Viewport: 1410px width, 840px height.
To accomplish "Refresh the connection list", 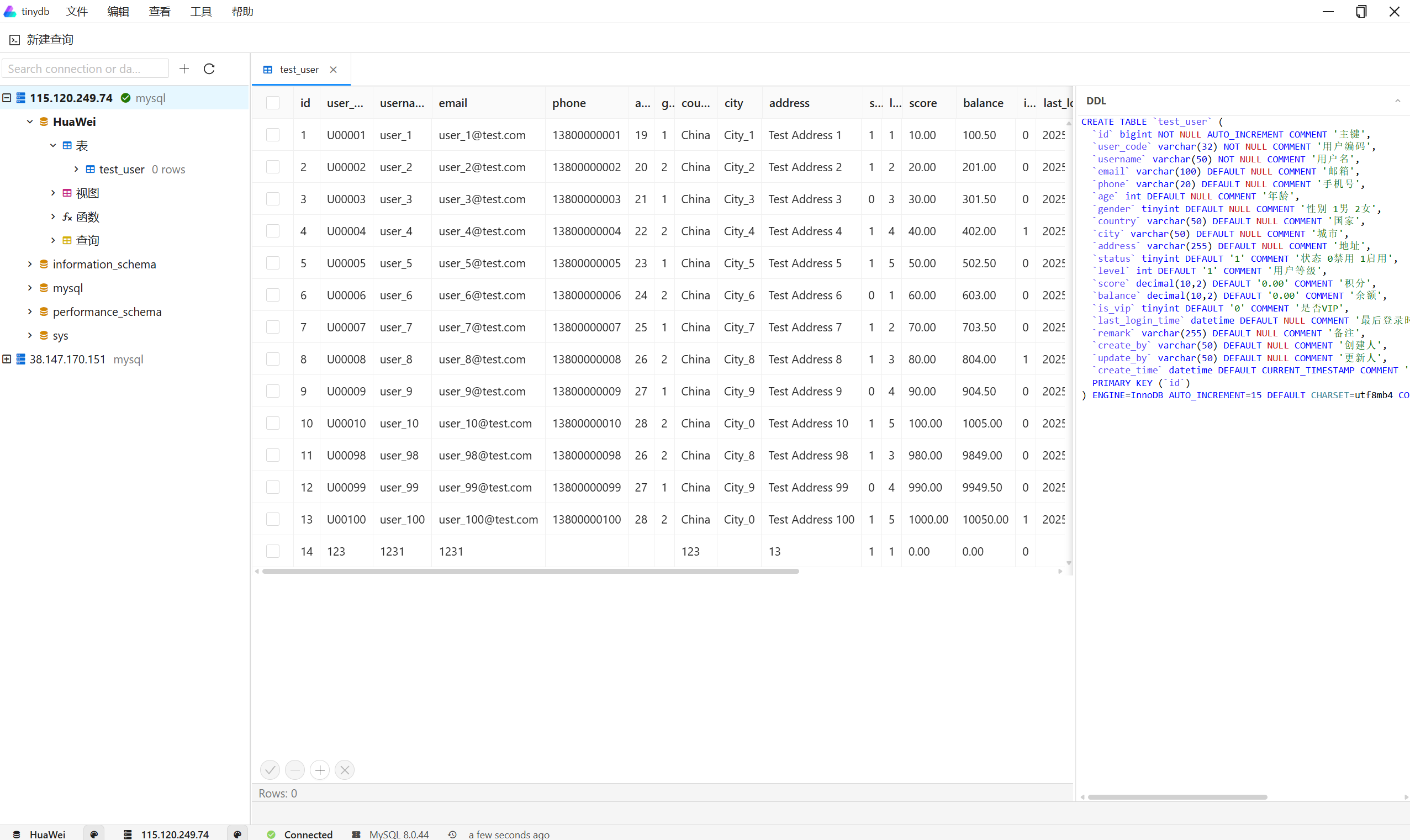I will point(209,69).
